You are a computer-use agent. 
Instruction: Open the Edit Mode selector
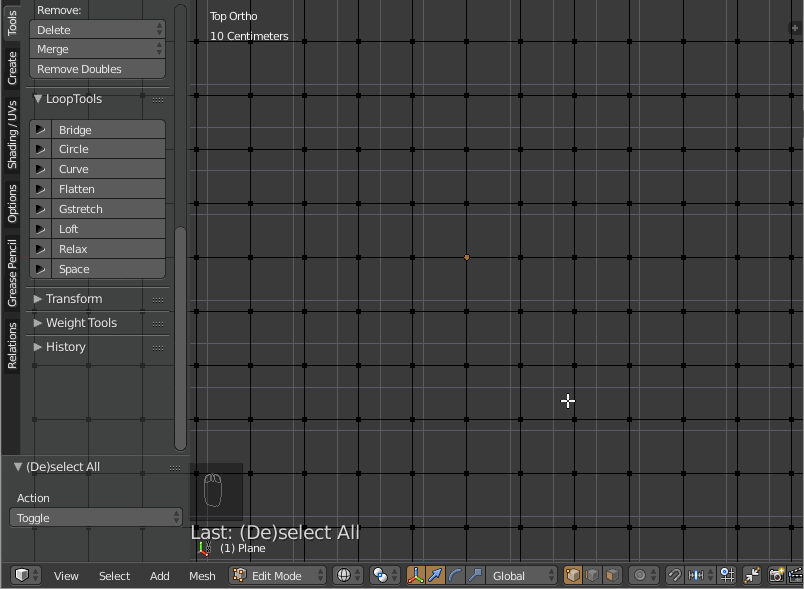pos(277,575)
